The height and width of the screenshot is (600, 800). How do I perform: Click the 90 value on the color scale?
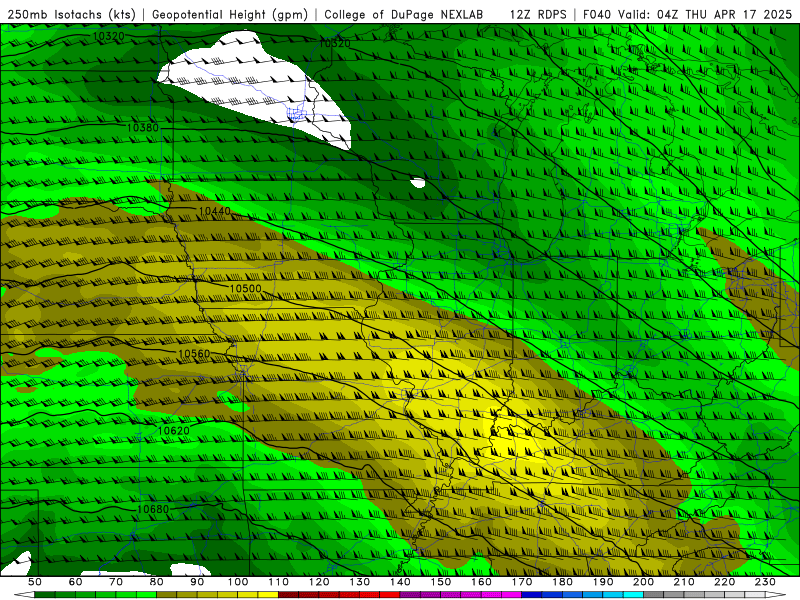pos(197,582)
